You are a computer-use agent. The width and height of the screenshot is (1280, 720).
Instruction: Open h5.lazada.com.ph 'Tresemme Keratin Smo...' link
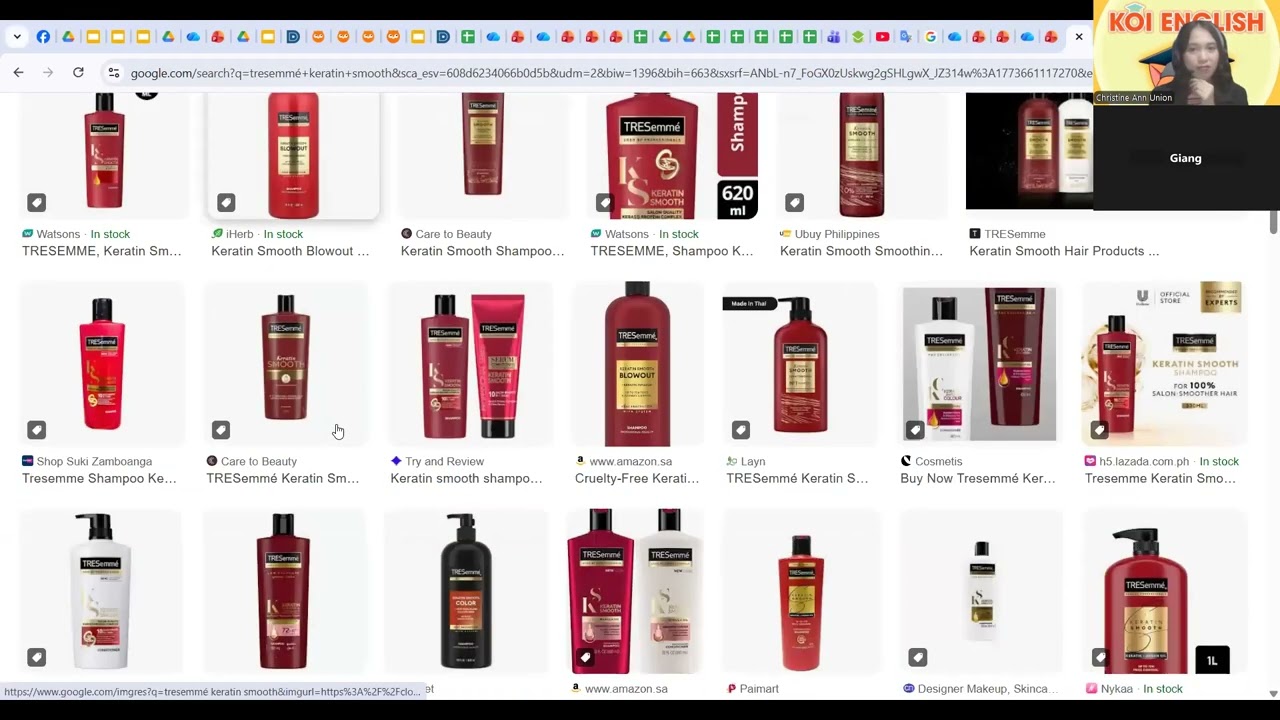coord(1160,478)
